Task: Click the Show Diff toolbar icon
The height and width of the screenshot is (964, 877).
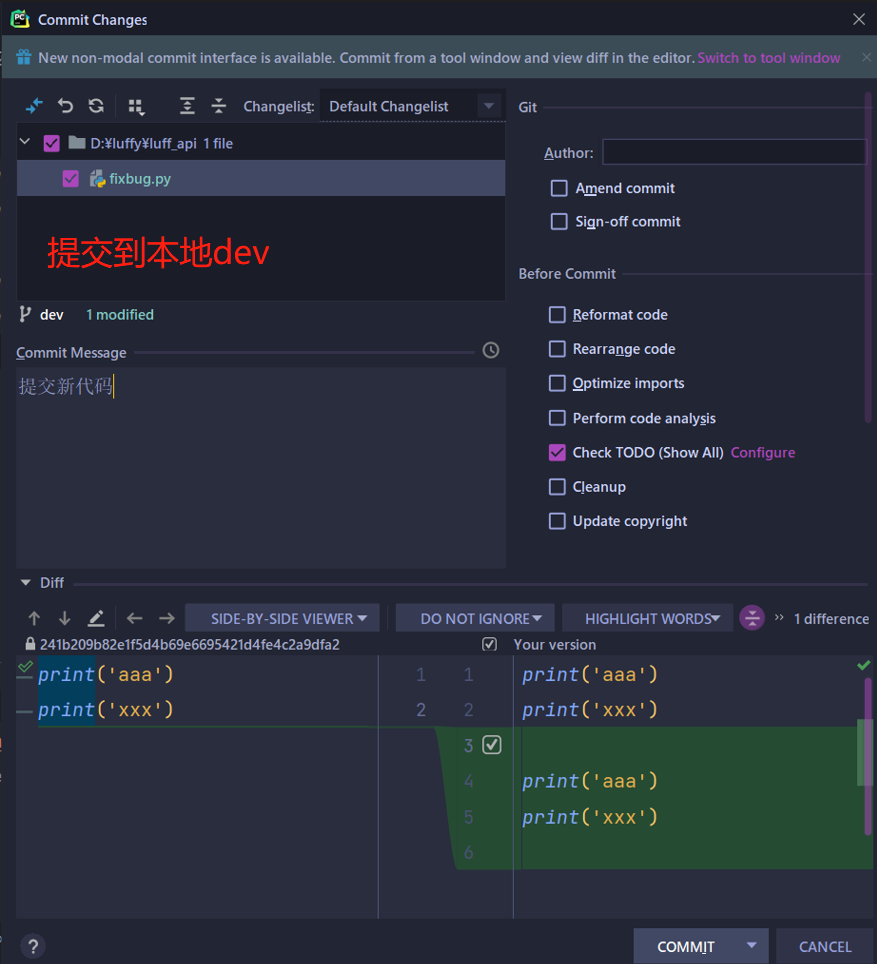Action: click(34, 106)
